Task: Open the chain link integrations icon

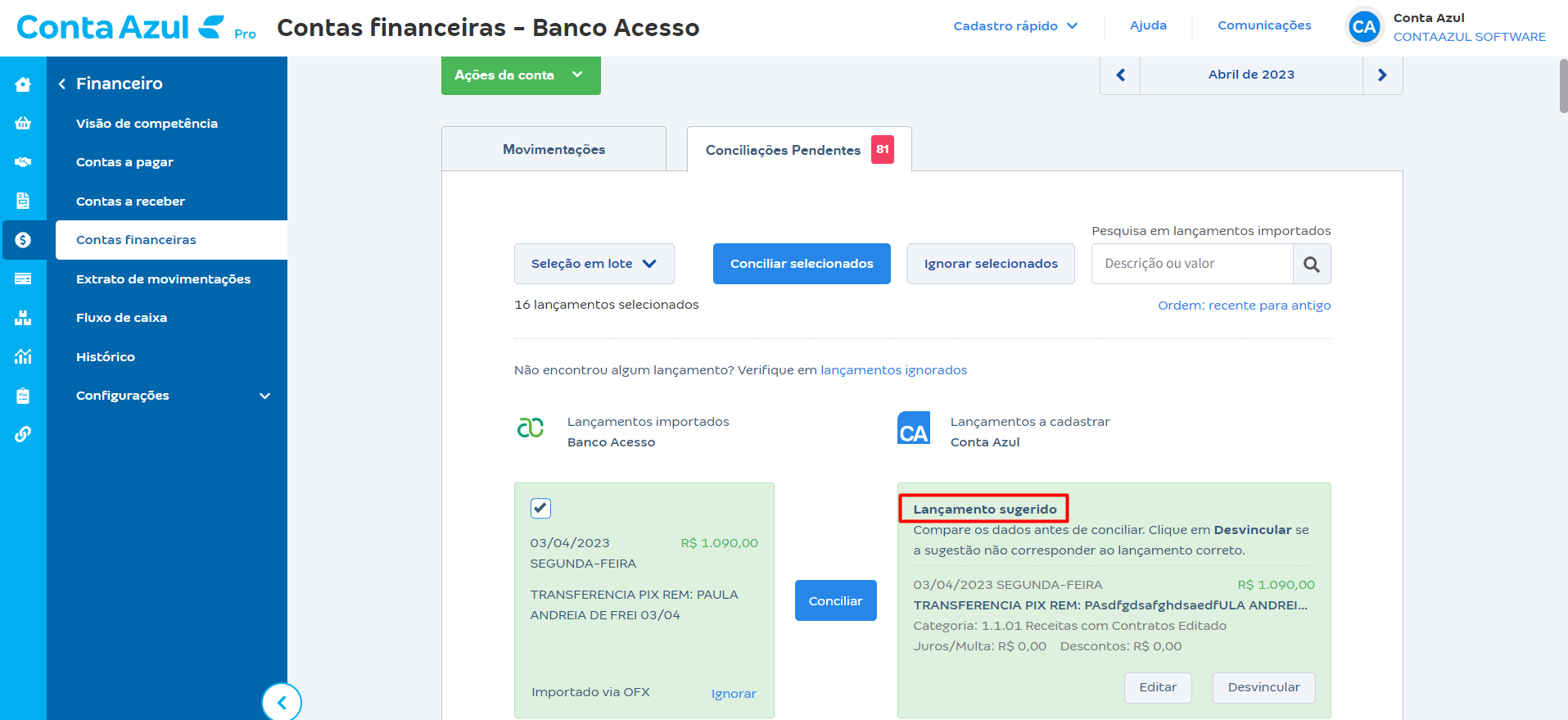Action: click(x=23, y=434)
